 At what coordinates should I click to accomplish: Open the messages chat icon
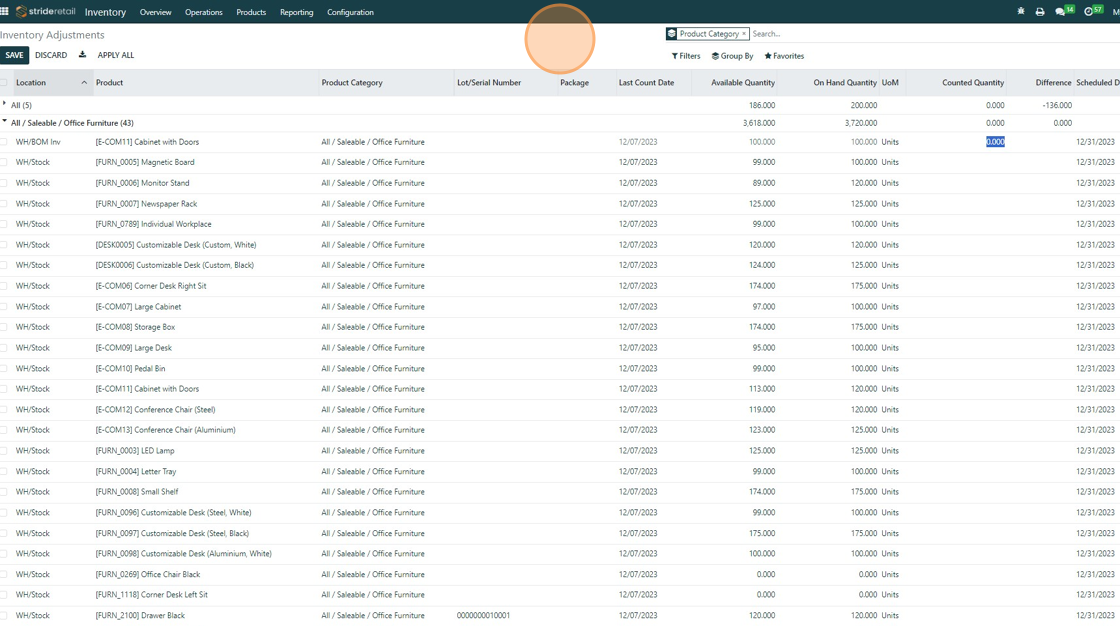click(x=1060, y=11)
